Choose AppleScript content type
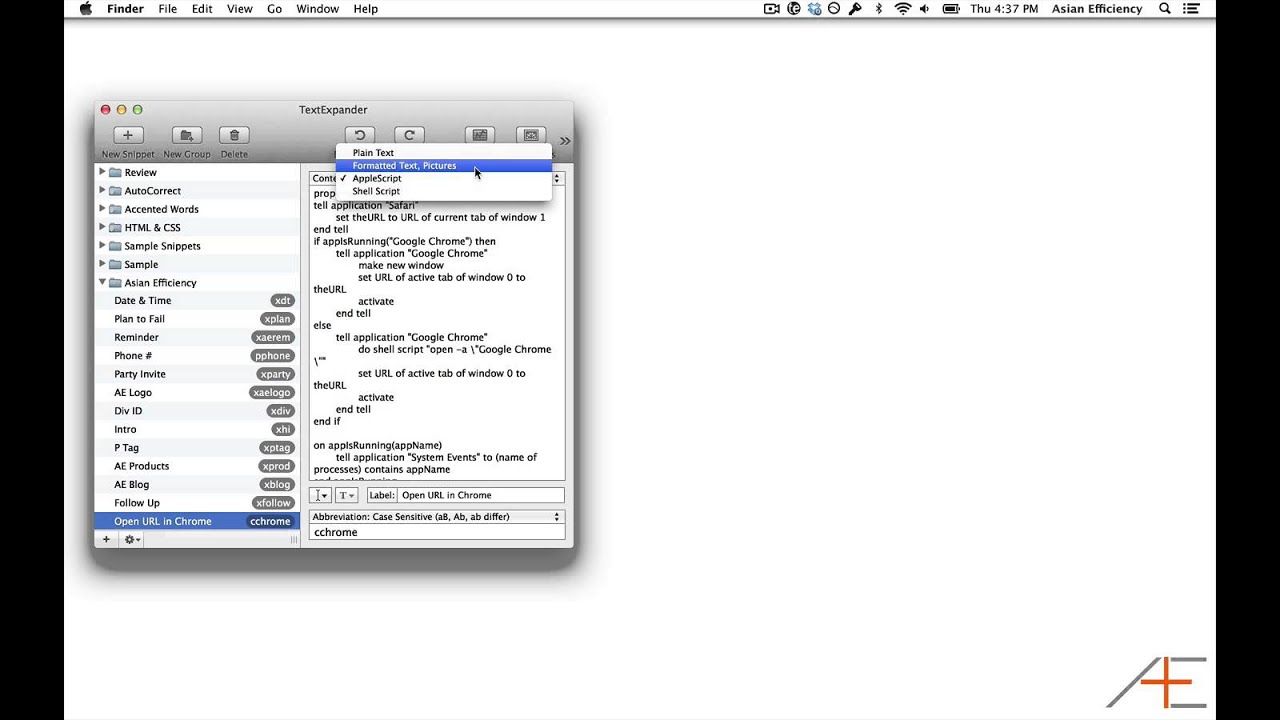This screenshot has width=1280, height=720. point(443,178)
